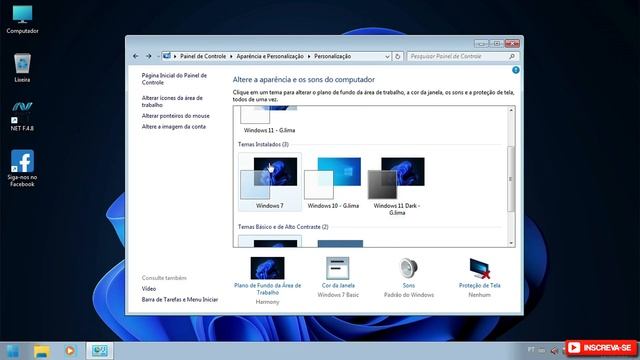Select the Control Panel taskbar button
Image resolution: width=640 pixels, height=360 pixels.
point(100,351)
